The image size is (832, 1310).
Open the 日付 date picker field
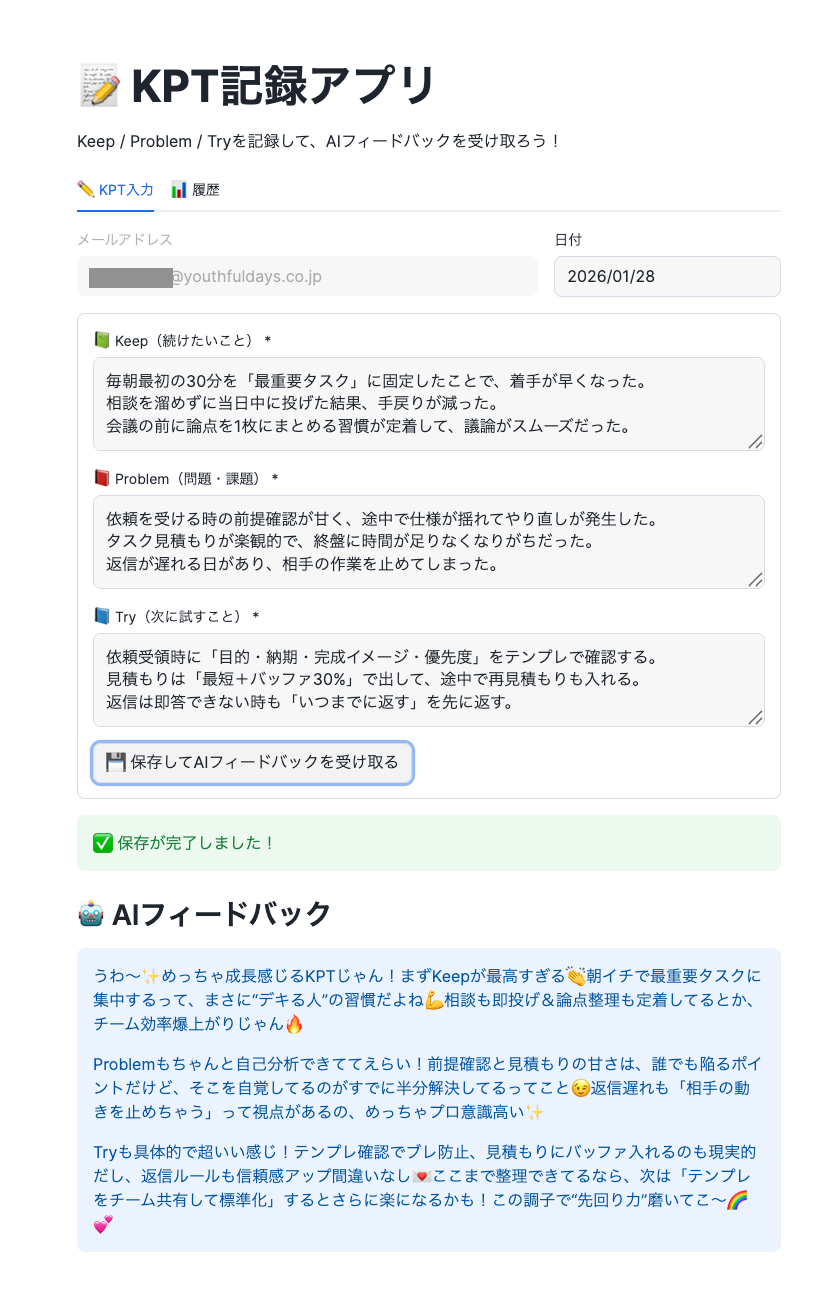click(x=667, y=276)
